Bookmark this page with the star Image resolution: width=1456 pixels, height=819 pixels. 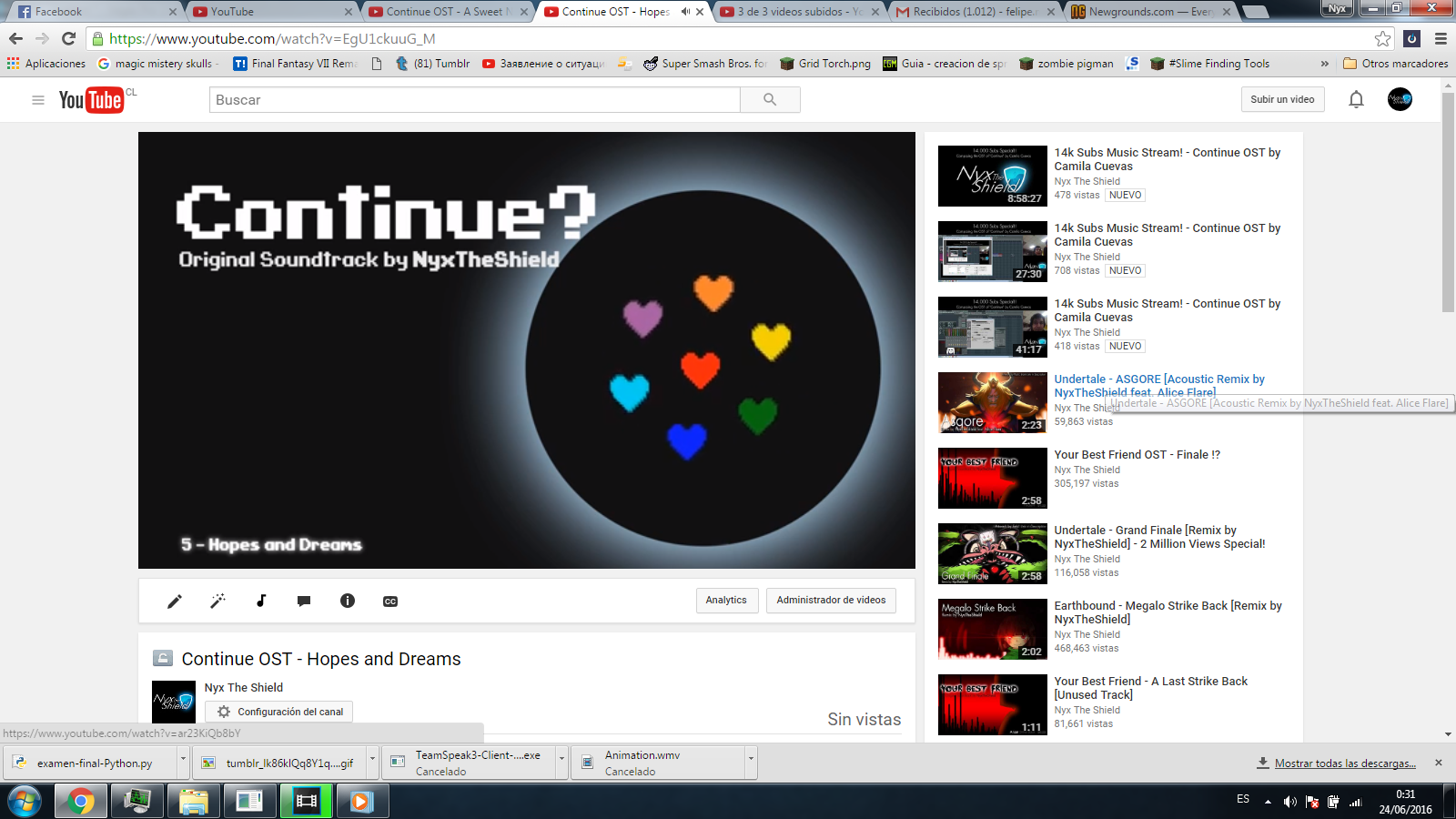click(x=1383, y=38)
